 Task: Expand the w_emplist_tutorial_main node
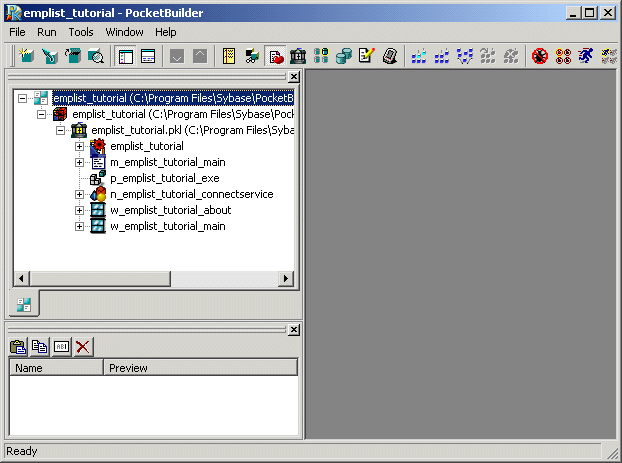[79, 227]
